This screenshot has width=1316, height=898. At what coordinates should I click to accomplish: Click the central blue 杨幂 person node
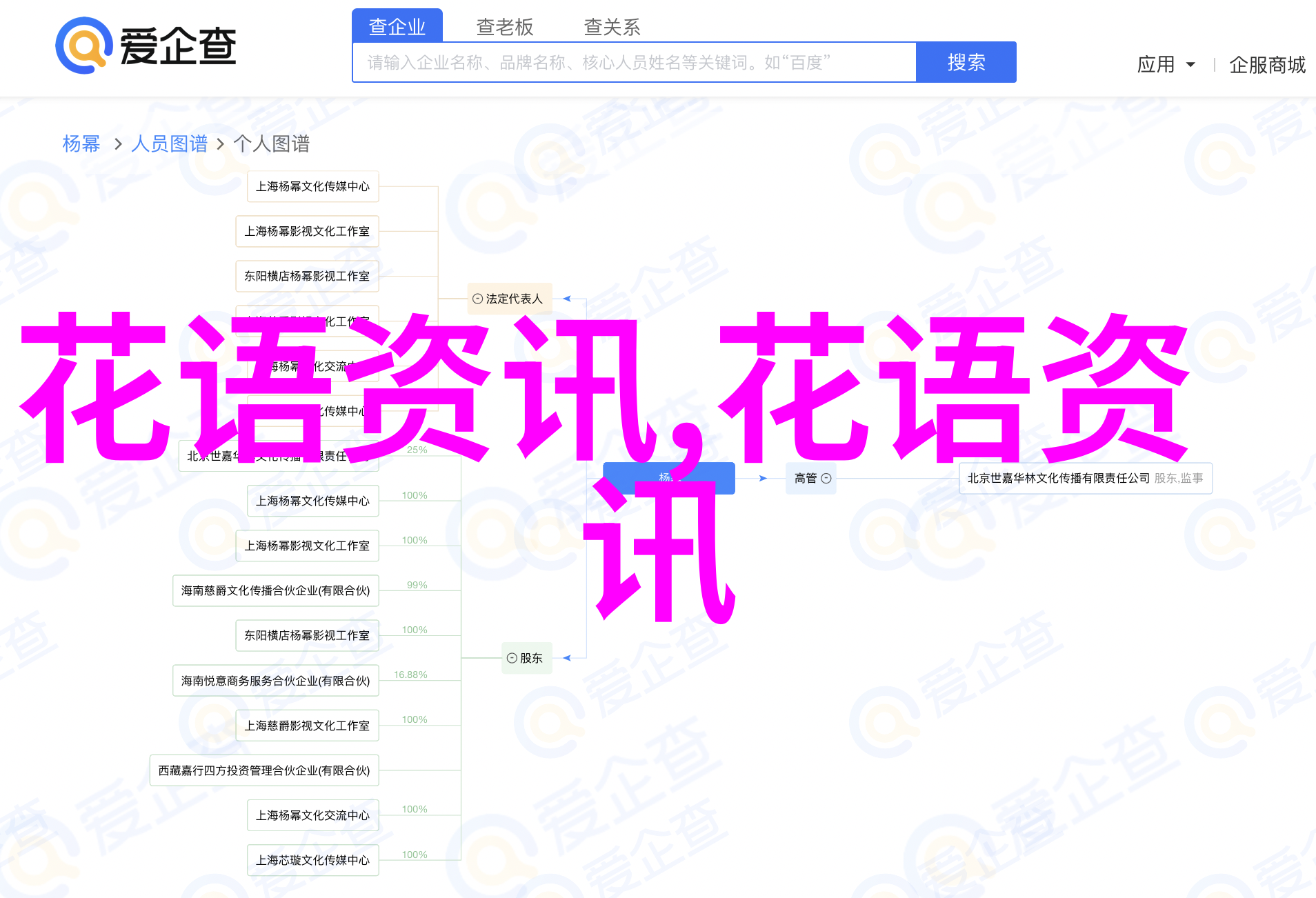pyautogui.click(x=668, y=477)
